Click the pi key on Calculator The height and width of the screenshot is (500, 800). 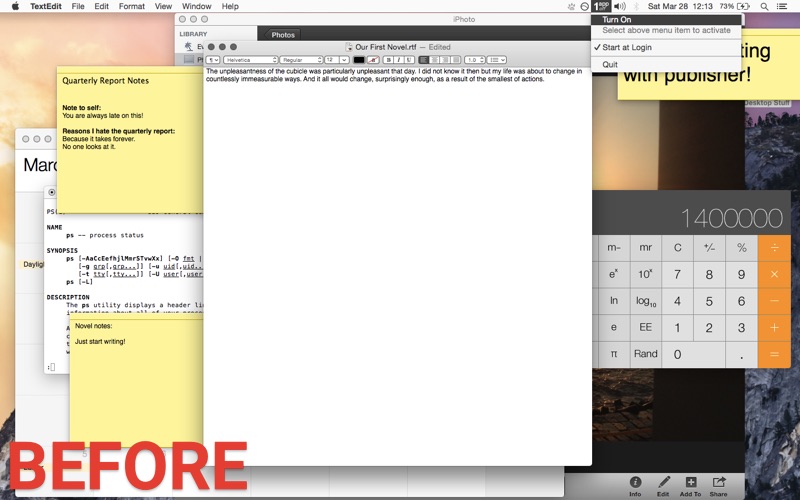coord(614,354)
